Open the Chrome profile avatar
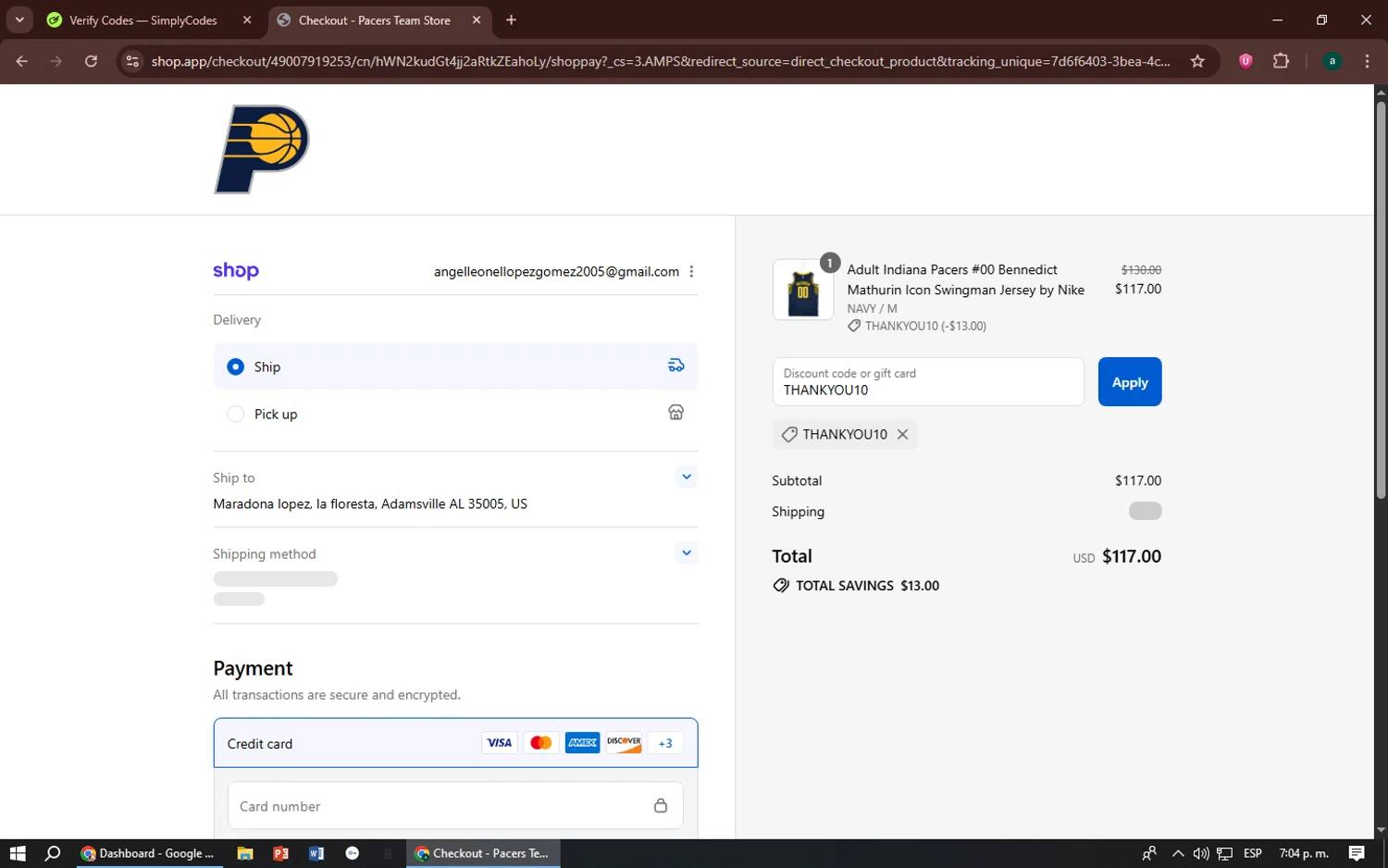Viewport: 1388px width, 868px height. [x=1332, y=61]
